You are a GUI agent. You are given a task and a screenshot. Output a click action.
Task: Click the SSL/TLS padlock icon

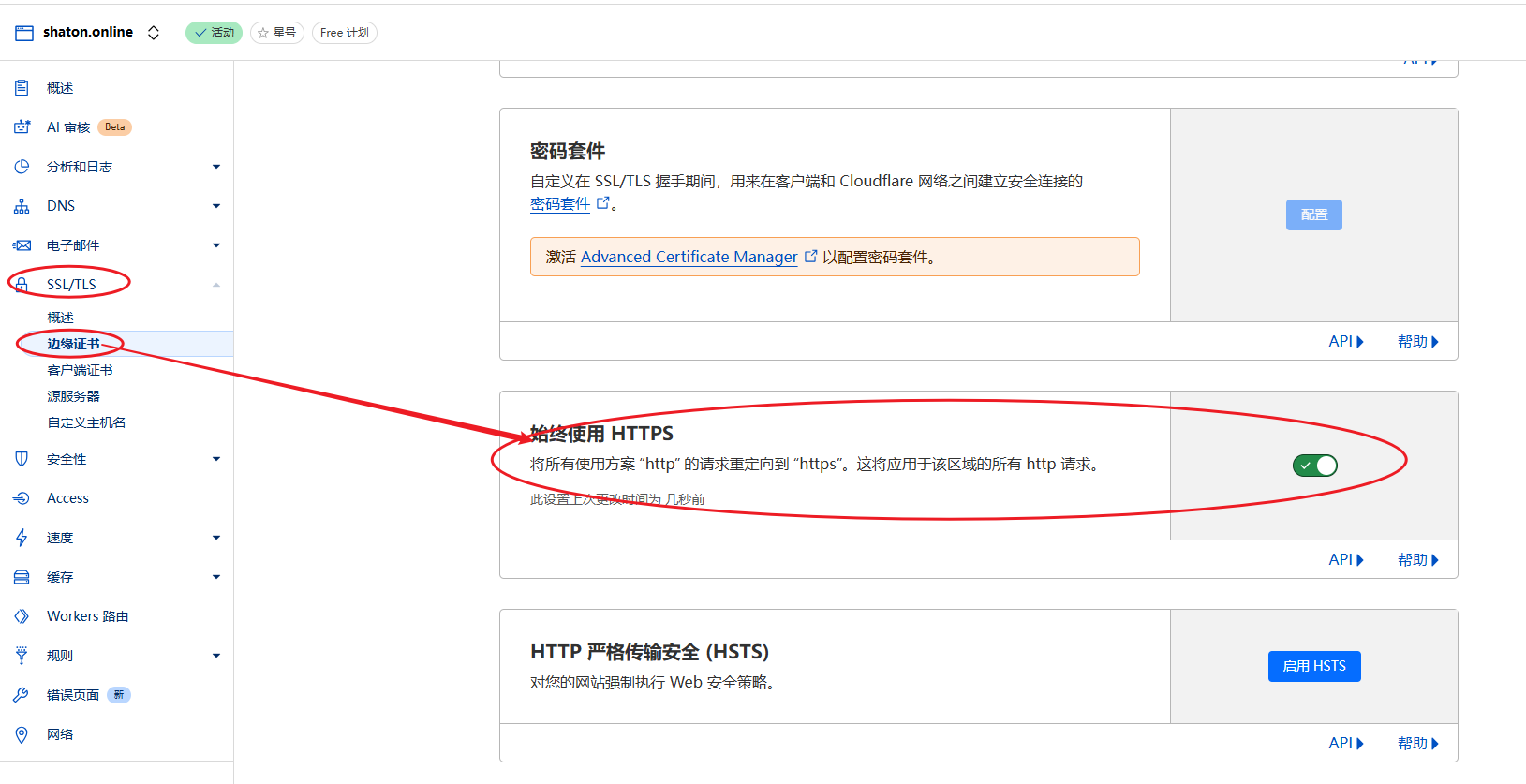pos(22,285)
